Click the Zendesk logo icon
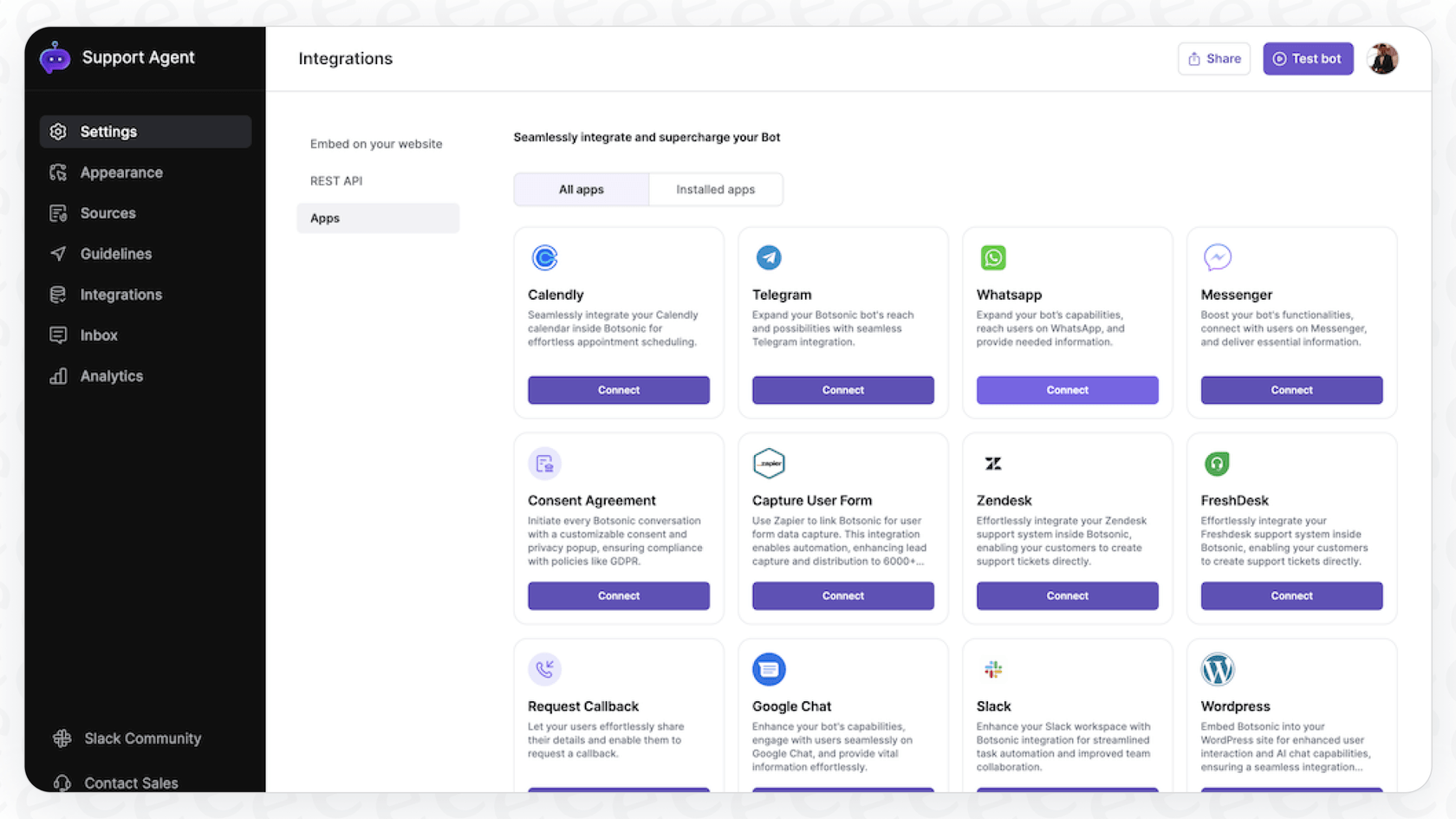Viewport: 1456px width, 819px height. click(x=993, y=464)
